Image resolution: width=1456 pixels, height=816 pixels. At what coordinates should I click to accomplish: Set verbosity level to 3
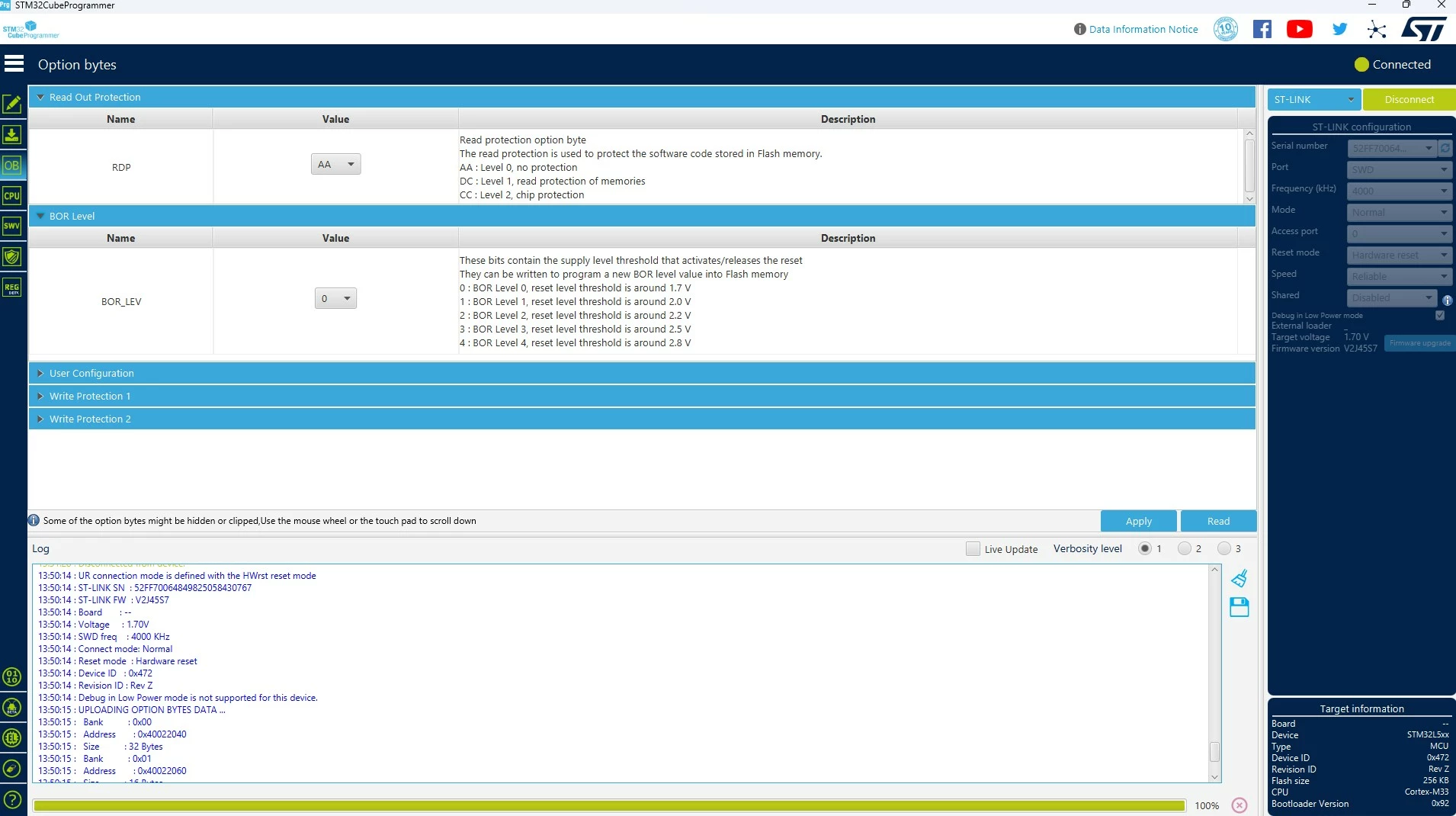[1224, 548]
